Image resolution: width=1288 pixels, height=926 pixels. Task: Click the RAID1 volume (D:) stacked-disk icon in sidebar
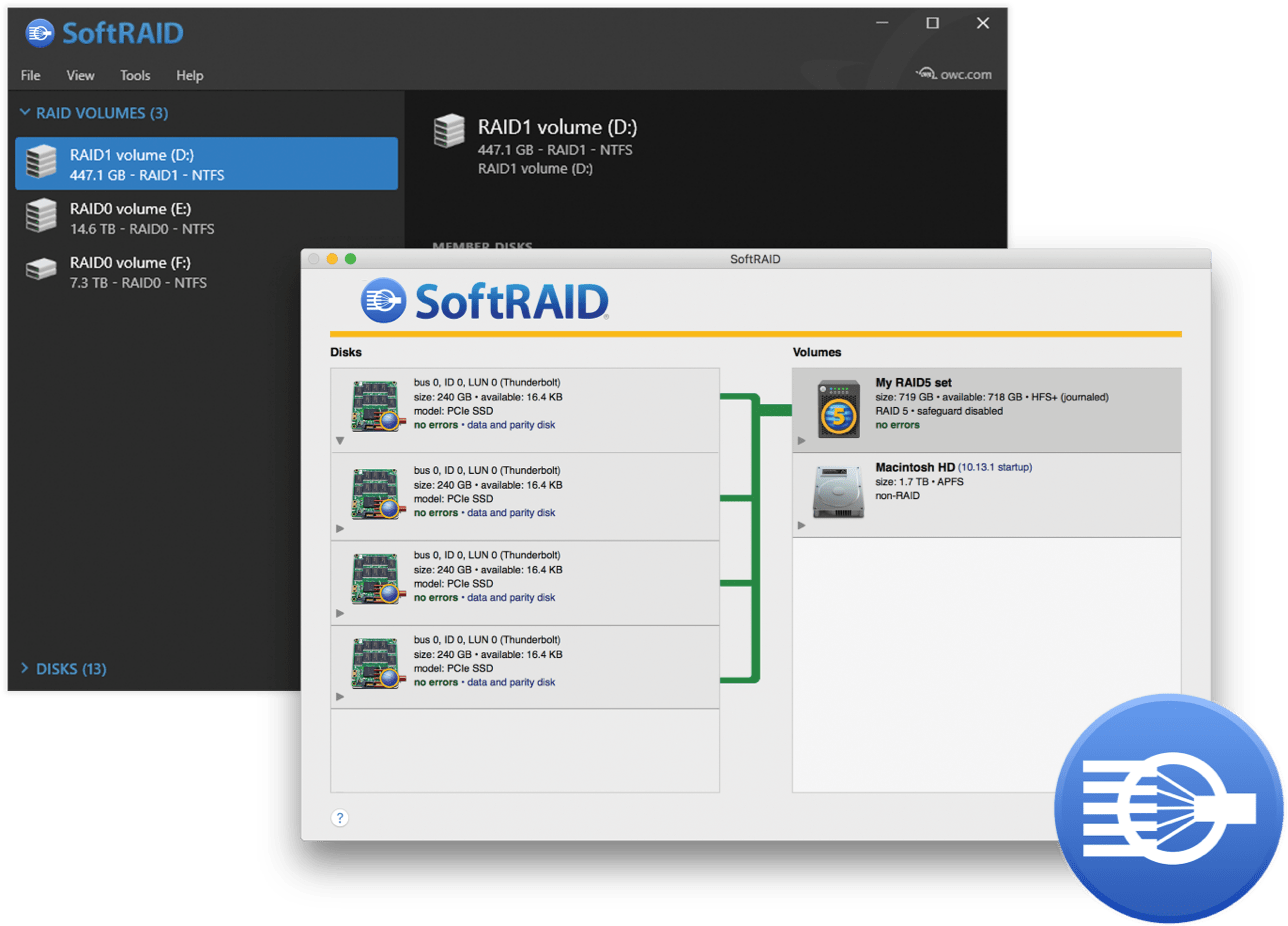pyautogui.click(x=42, y=164)
